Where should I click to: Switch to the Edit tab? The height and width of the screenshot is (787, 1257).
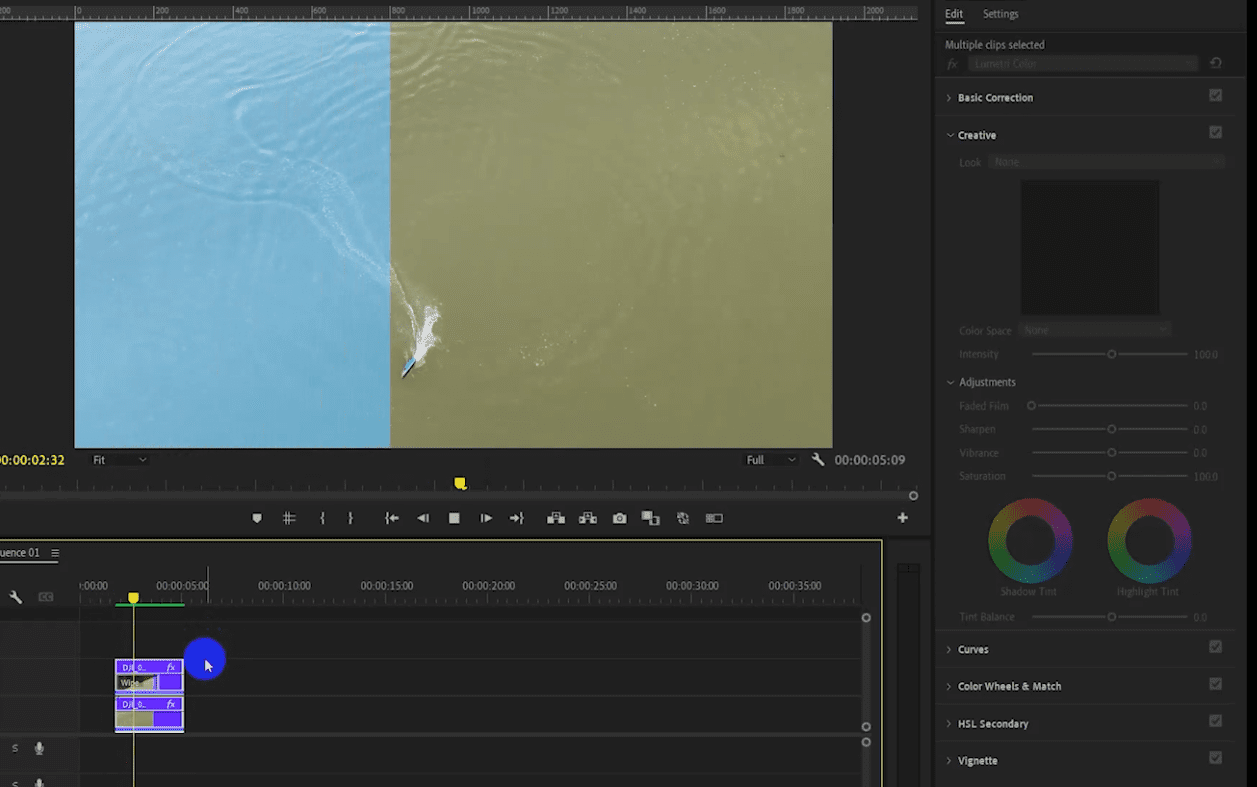[x=954, y=14]
